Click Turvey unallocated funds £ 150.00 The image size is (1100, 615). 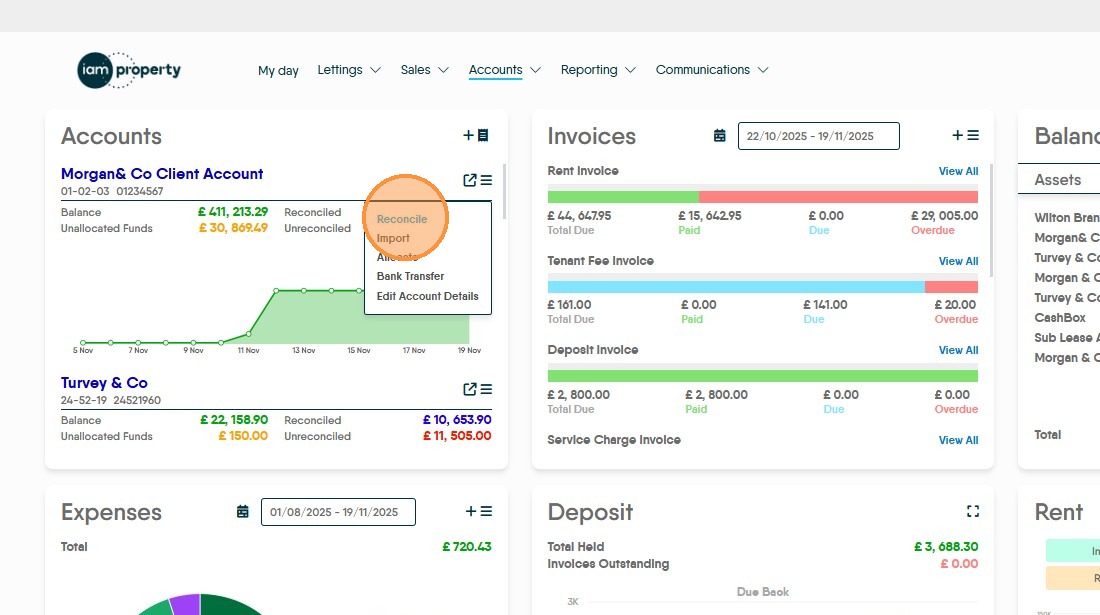point(243,435)
